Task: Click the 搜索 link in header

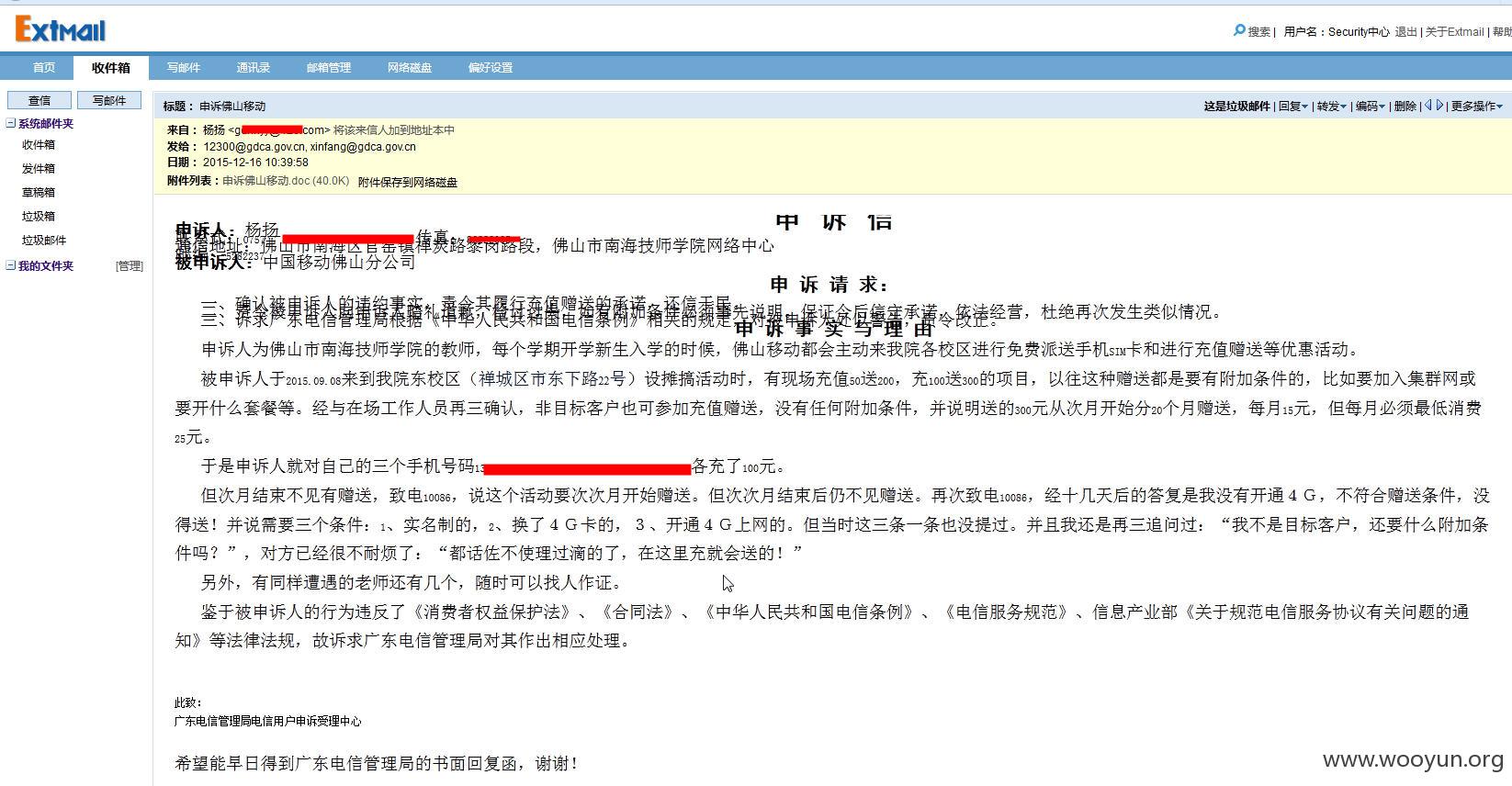Action: tap(1259, 32)
